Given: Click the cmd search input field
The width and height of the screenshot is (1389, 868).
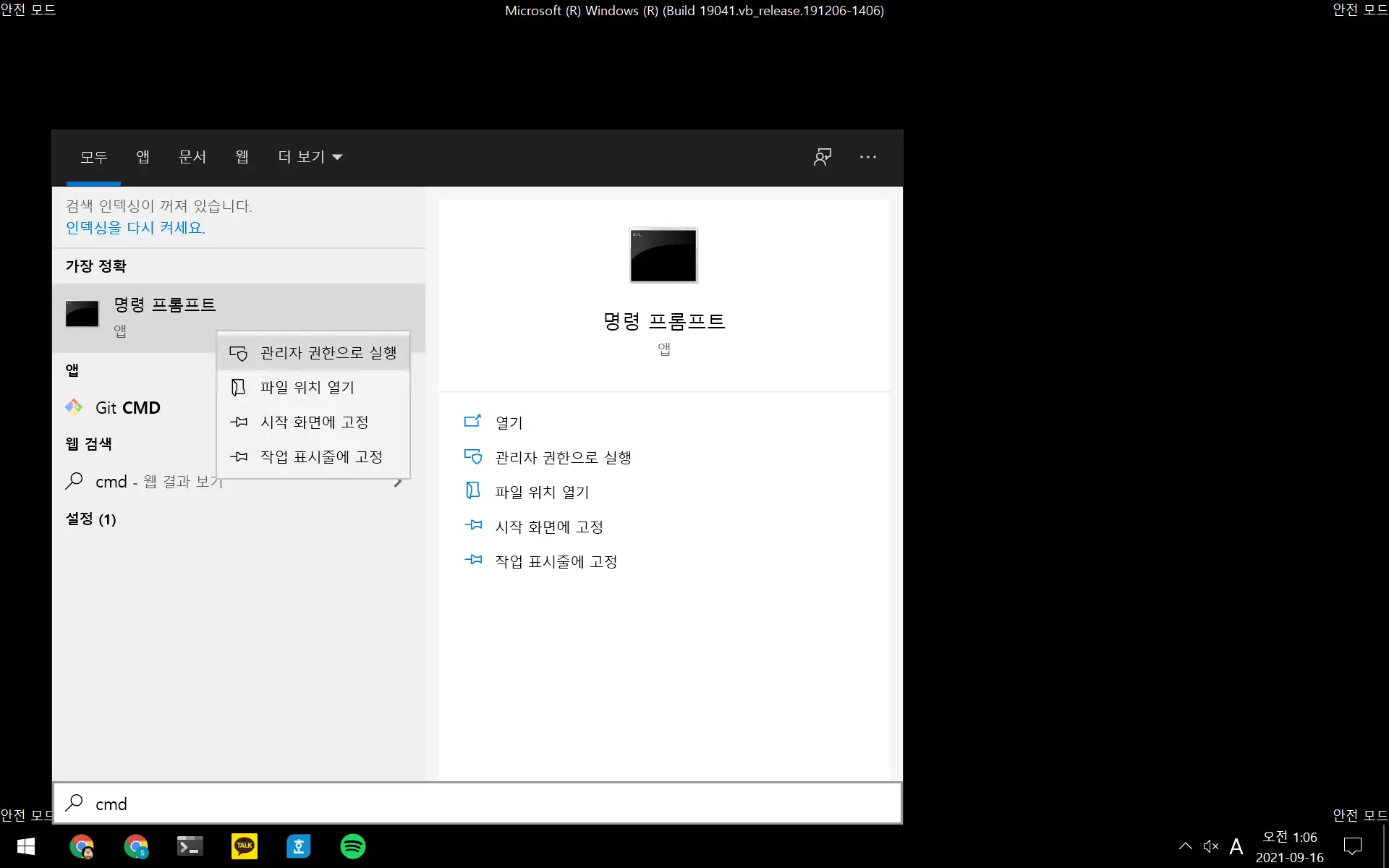Looking at the screenshot, I should [477, 804].
